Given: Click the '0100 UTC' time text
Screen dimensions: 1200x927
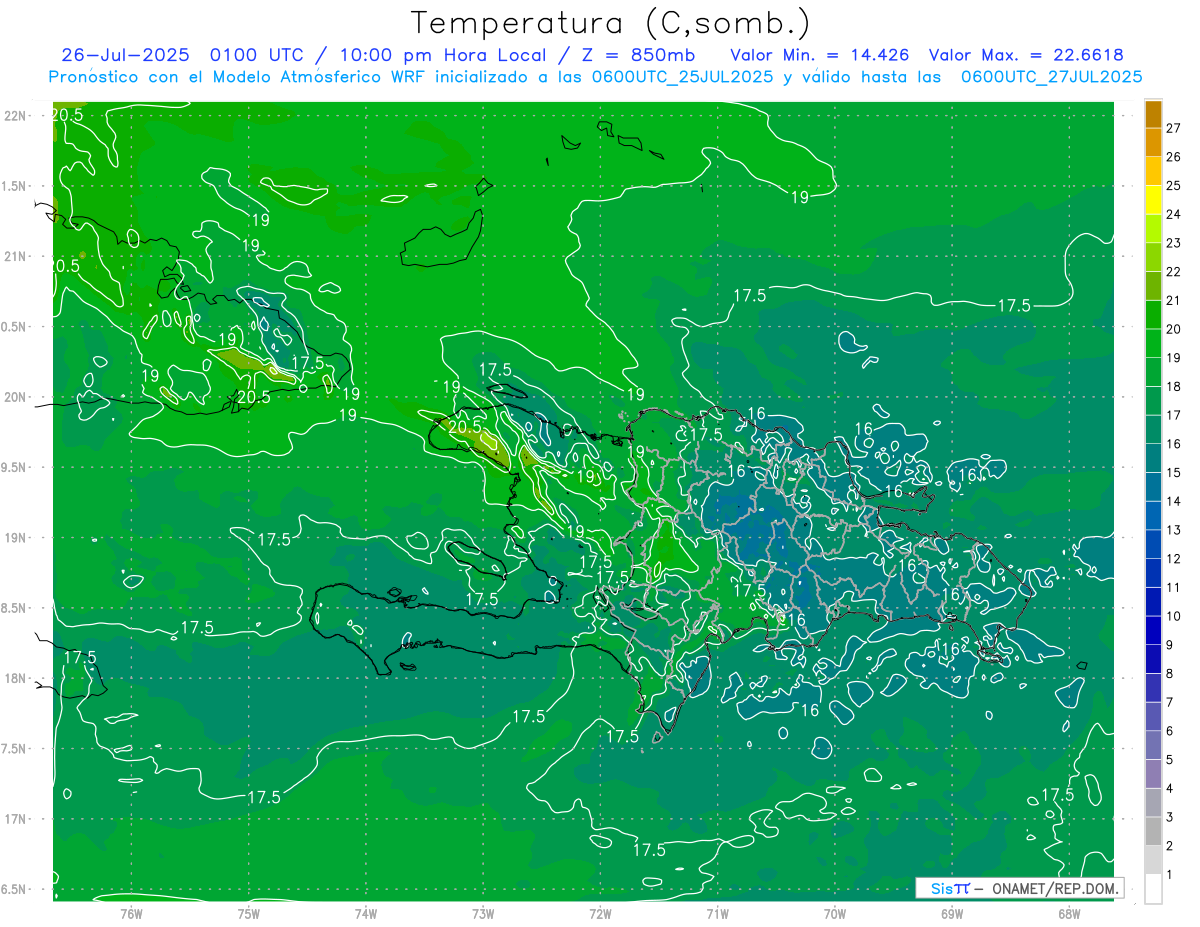Looking at the screenshot, I should (259, 55).
